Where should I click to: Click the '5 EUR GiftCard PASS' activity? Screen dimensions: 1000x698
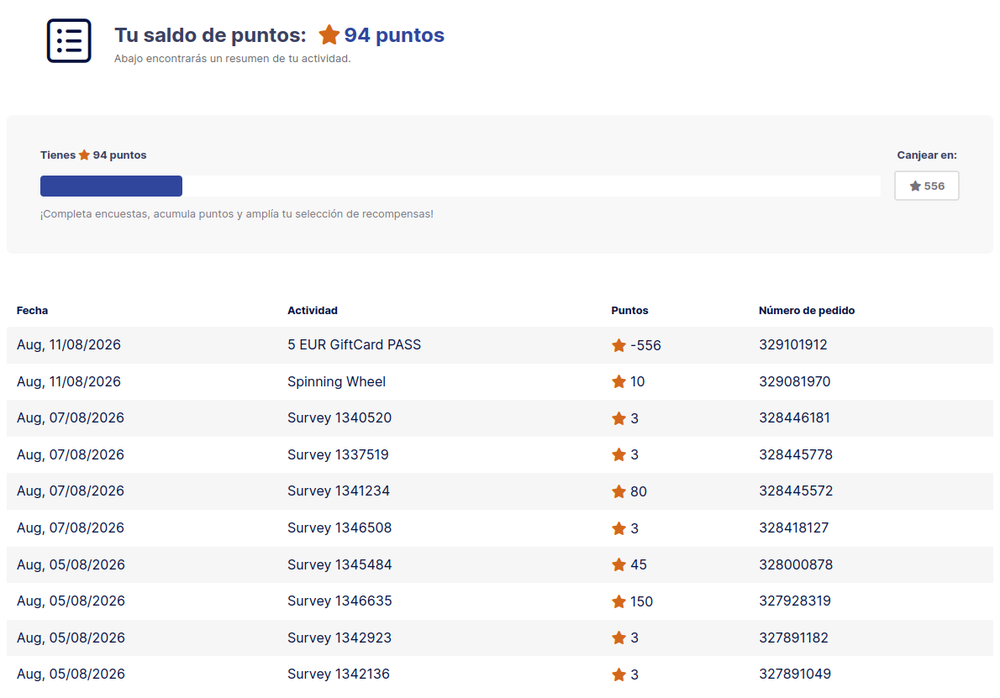(x=354, y=345)
